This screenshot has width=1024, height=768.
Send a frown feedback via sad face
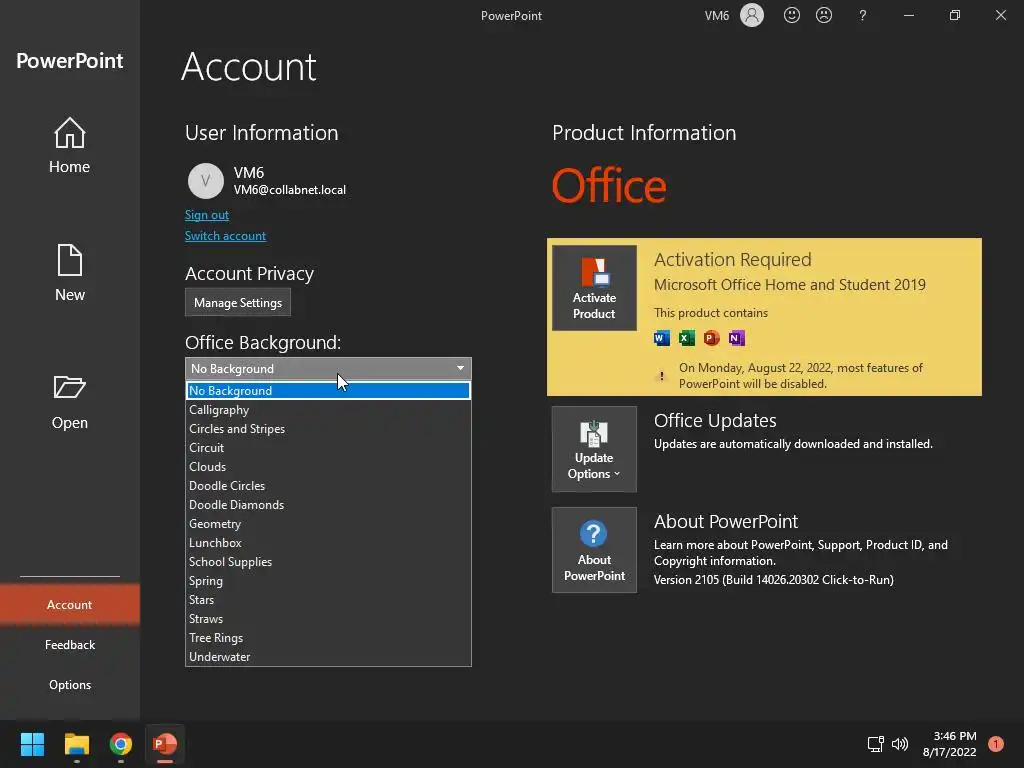point(824,15)
